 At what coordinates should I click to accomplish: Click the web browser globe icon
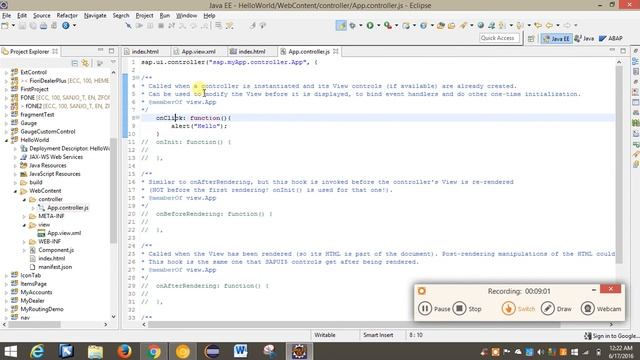coord(481,26)
